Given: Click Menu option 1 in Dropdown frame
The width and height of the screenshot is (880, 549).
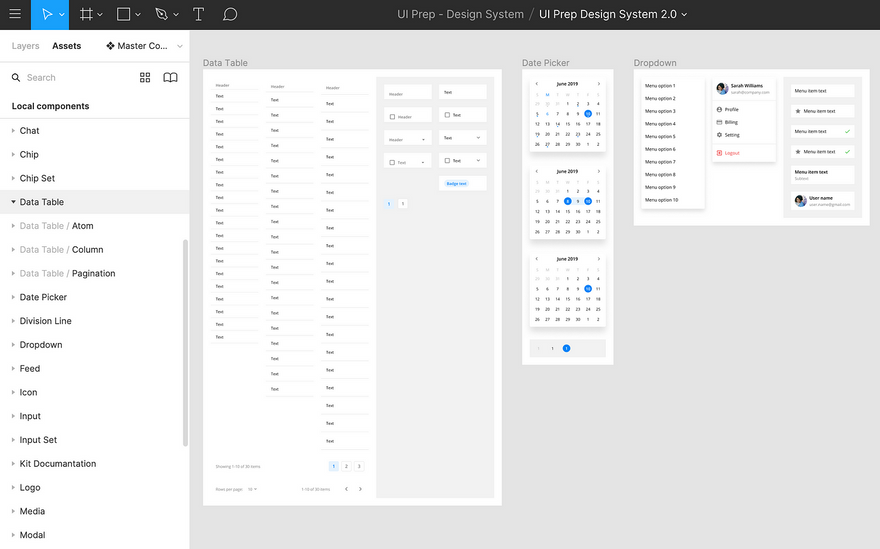Looking at the screenshot, I should pos(660,86).
